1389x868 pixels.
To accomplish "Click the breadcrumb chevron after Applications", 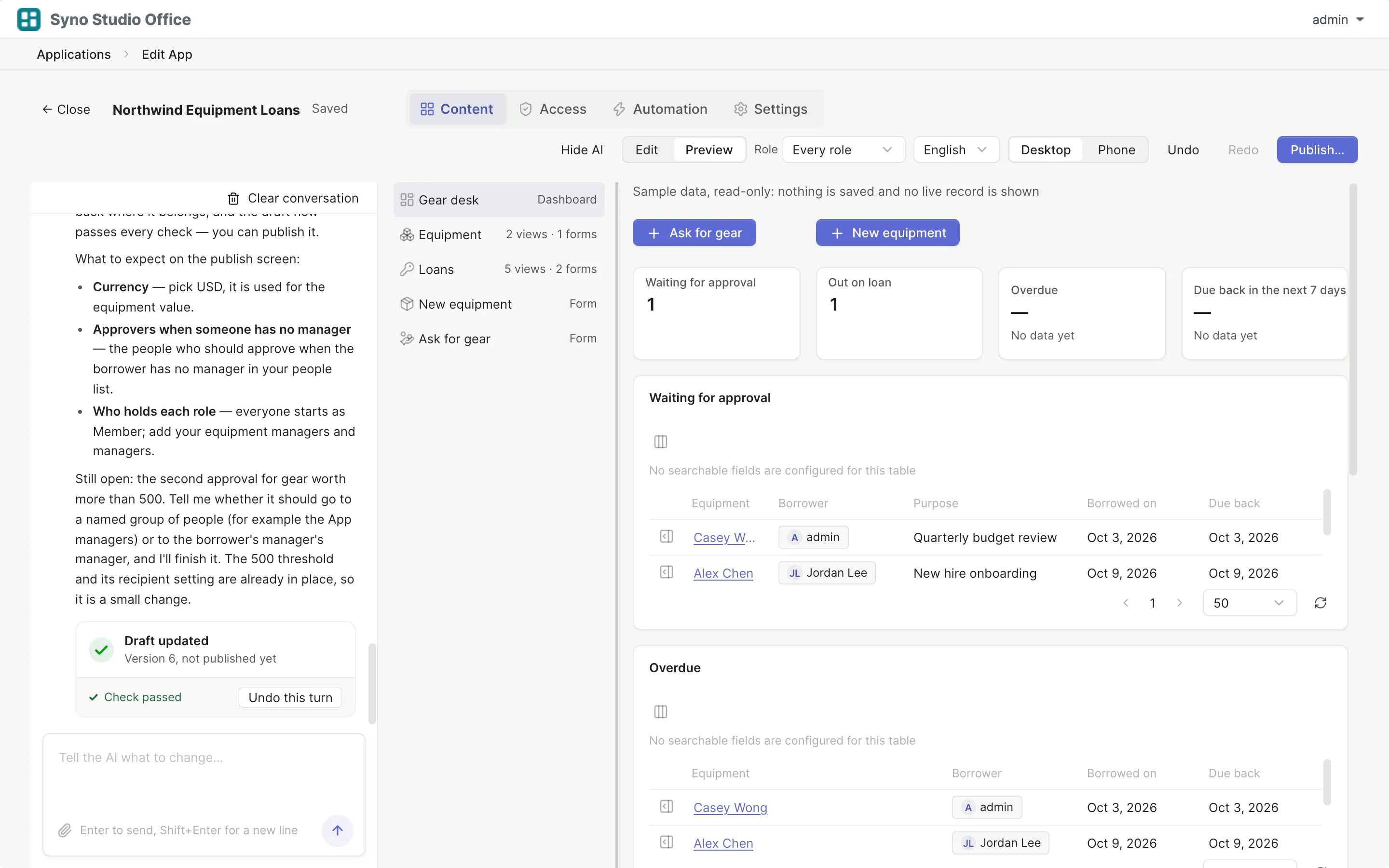I will [126, 54].
